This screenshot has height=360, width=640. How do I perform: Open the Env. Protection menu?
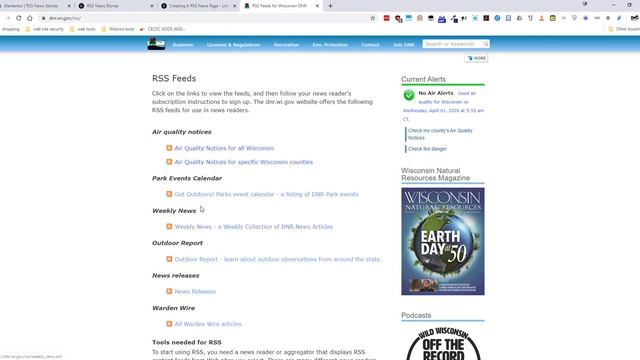[x=330, y=45]
